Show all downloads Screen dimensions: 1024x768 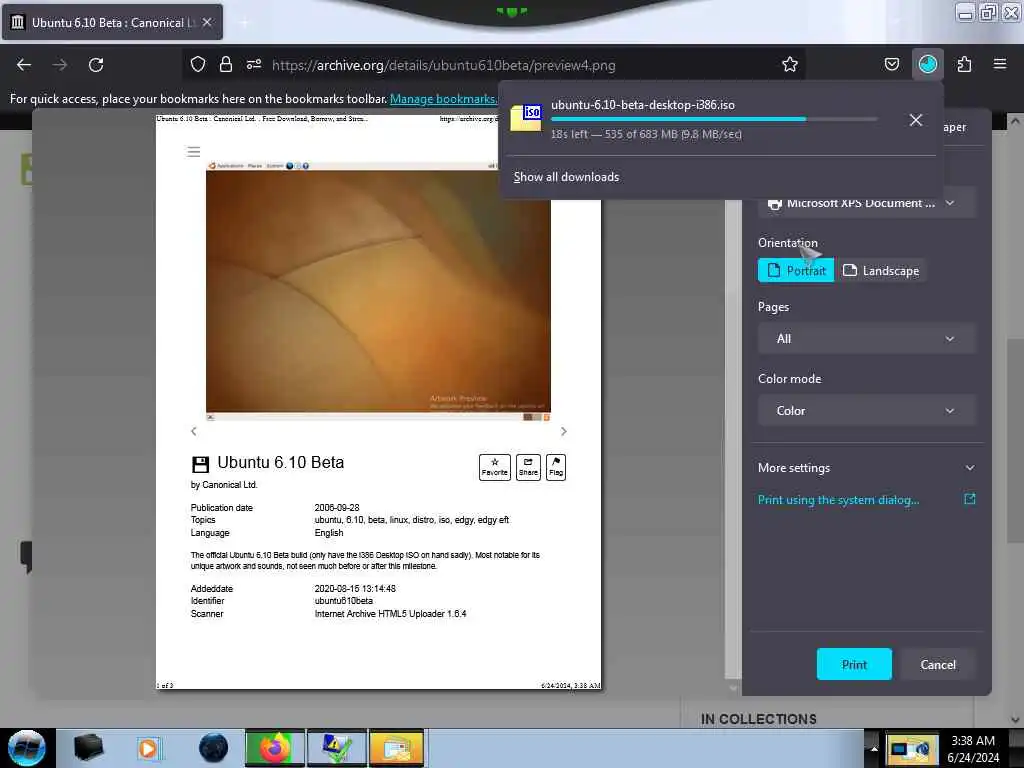click(566, 177)
